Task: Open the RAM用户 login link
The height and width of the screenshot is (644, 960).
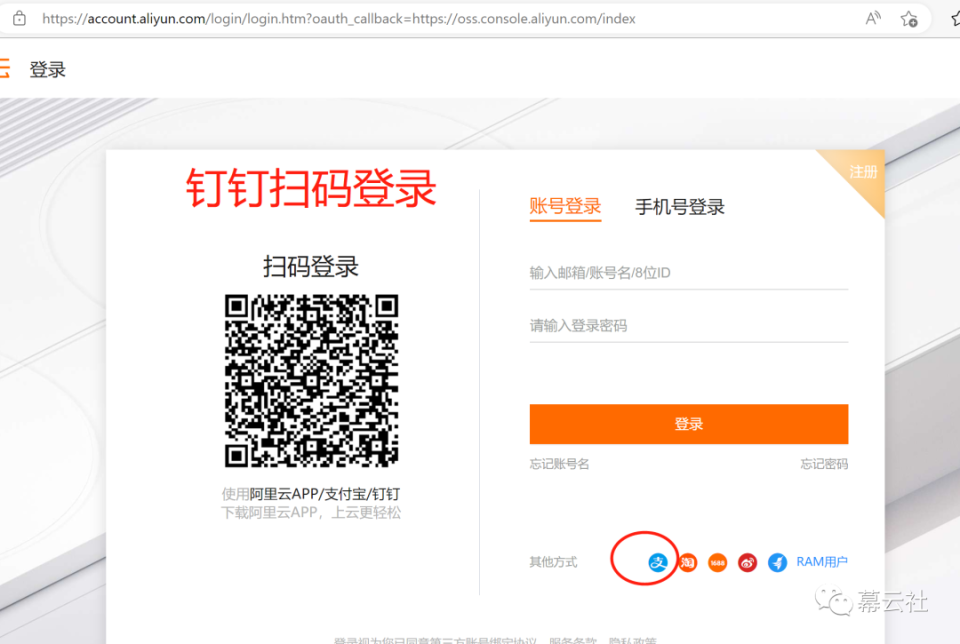Action: tap(820, 562)
